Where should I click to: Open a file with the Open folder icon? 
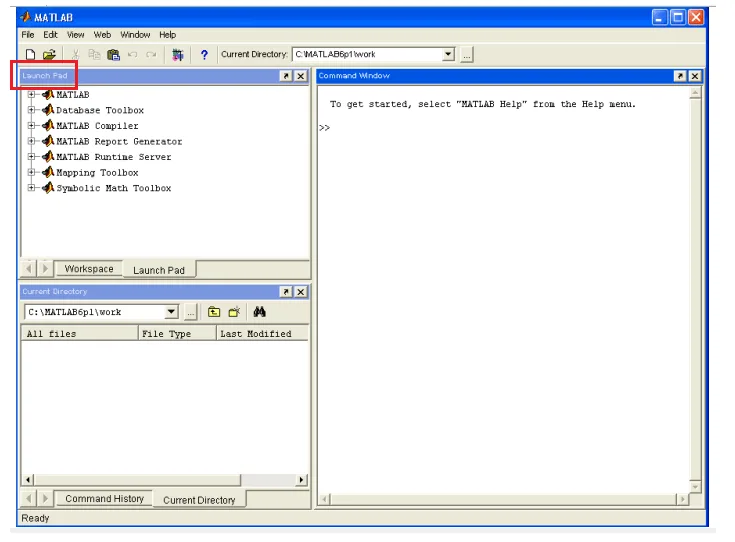click(x=49, y=55)
